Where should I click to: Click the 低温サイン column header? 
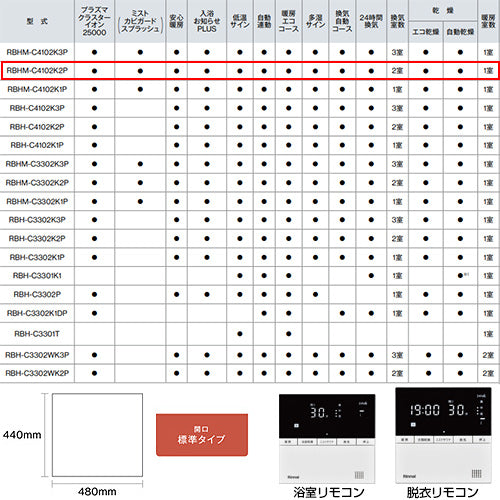click(240, 21)
